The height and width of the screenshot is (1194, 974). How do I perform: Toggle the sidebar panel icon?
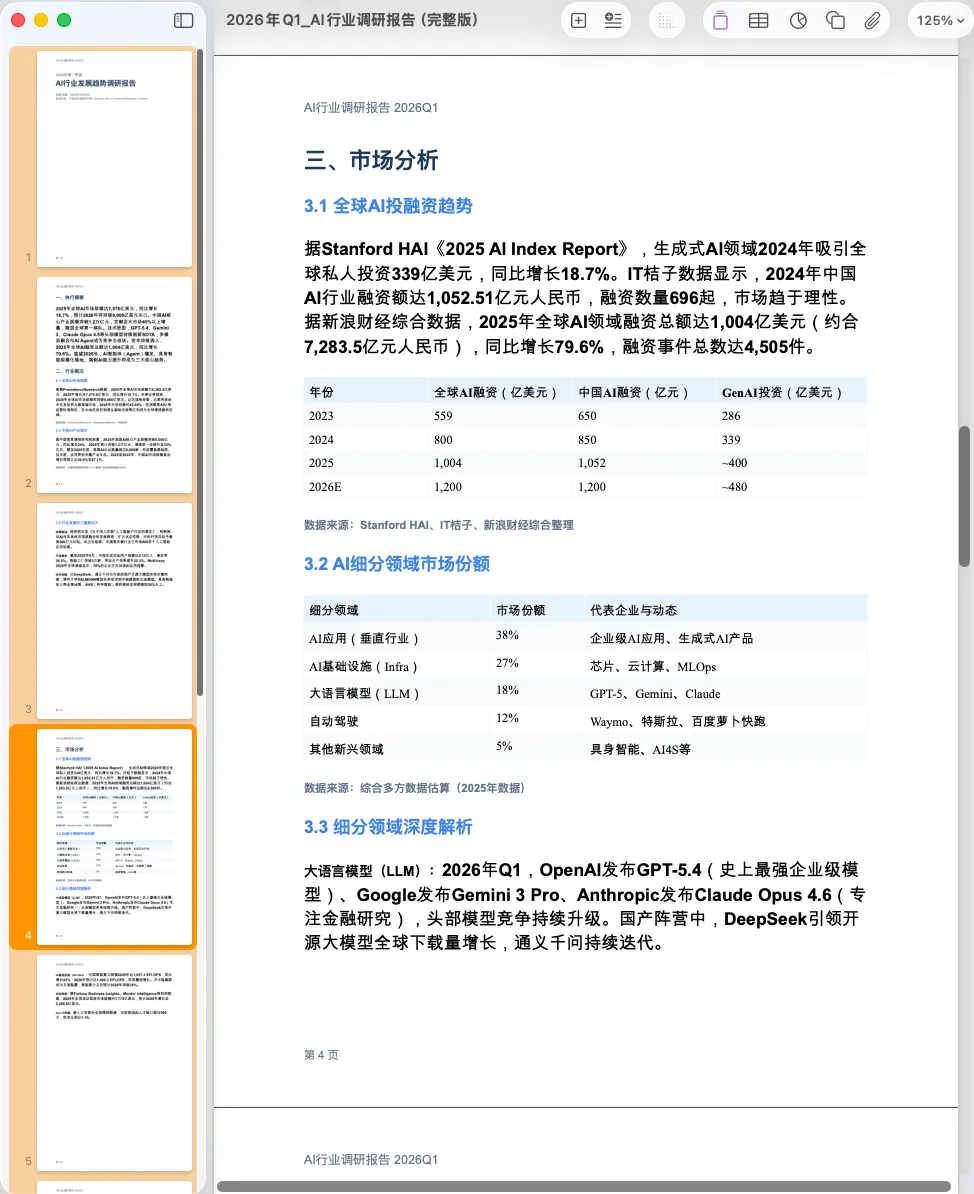[x=184, y=21]
